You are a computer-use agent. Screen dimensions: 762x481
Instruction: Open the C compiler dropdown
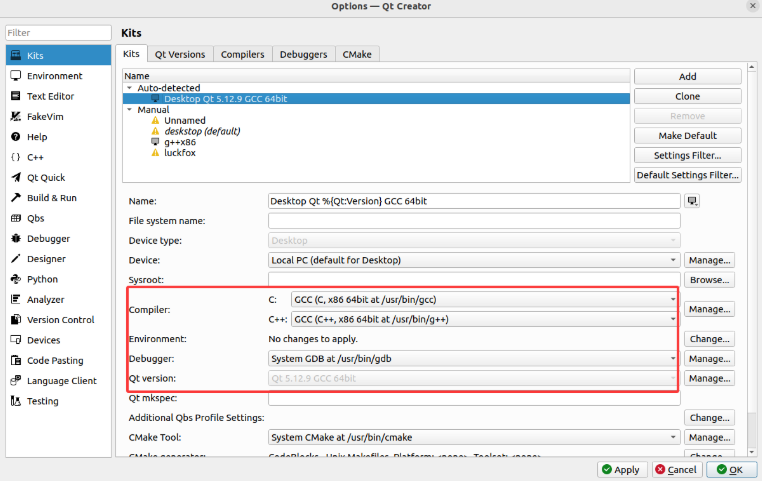click(484, 299)
